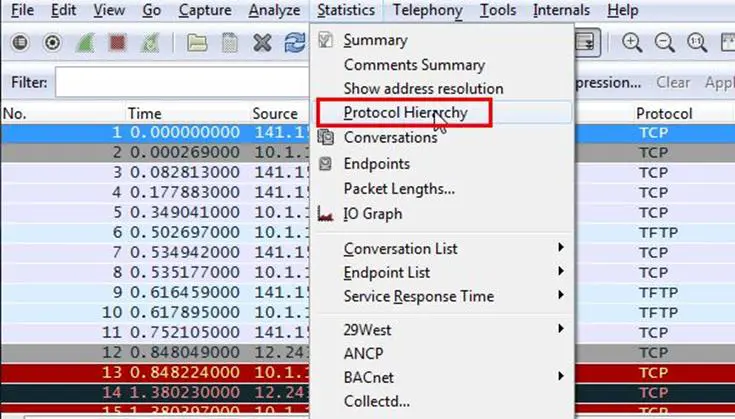The height and width of the screenshot is (419, 735).
Task: Open capture options toolbar icon
Action: click(x=52, y=43)
